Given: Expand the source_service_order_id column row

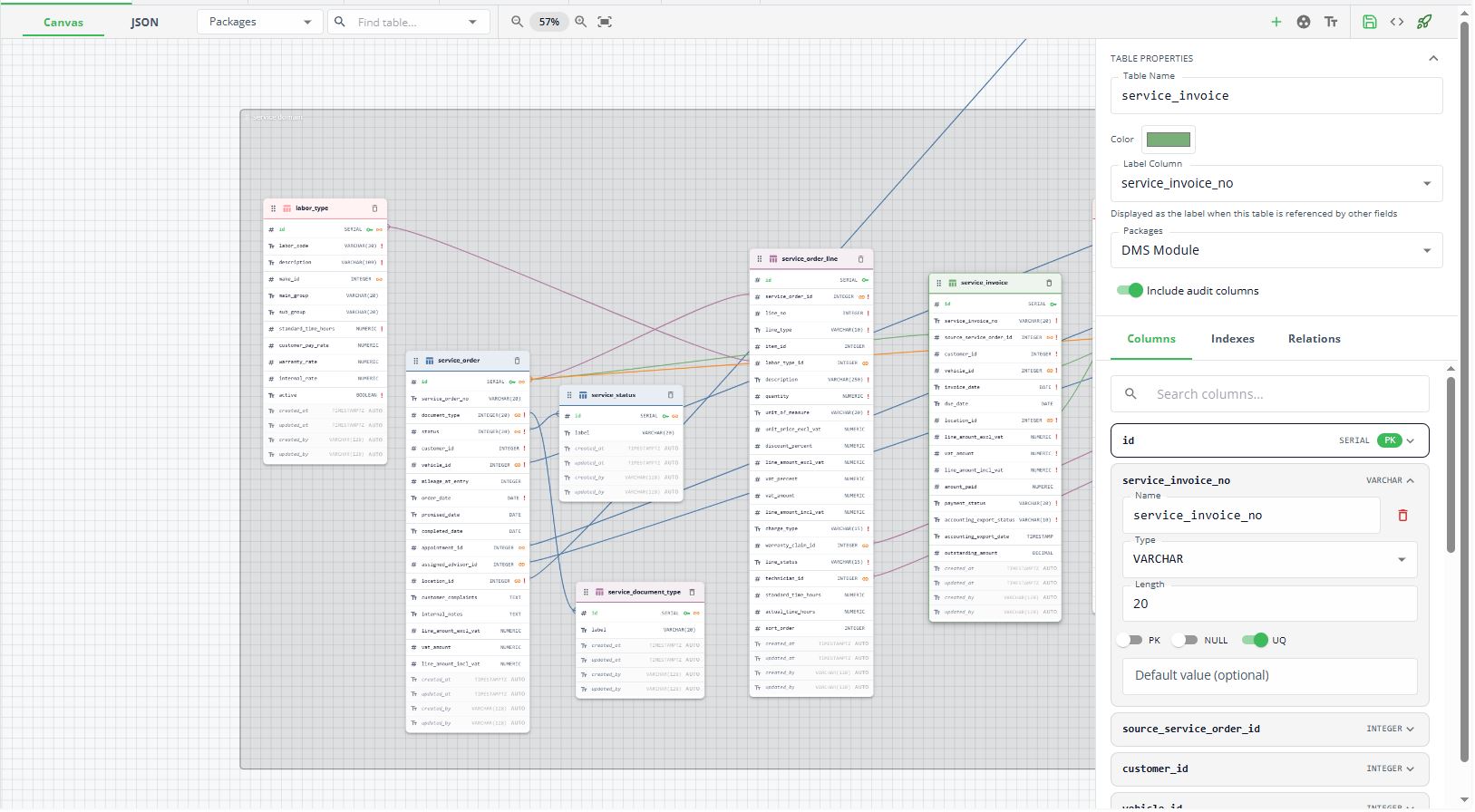Looking at the screenshot, I should (1269, 729).
